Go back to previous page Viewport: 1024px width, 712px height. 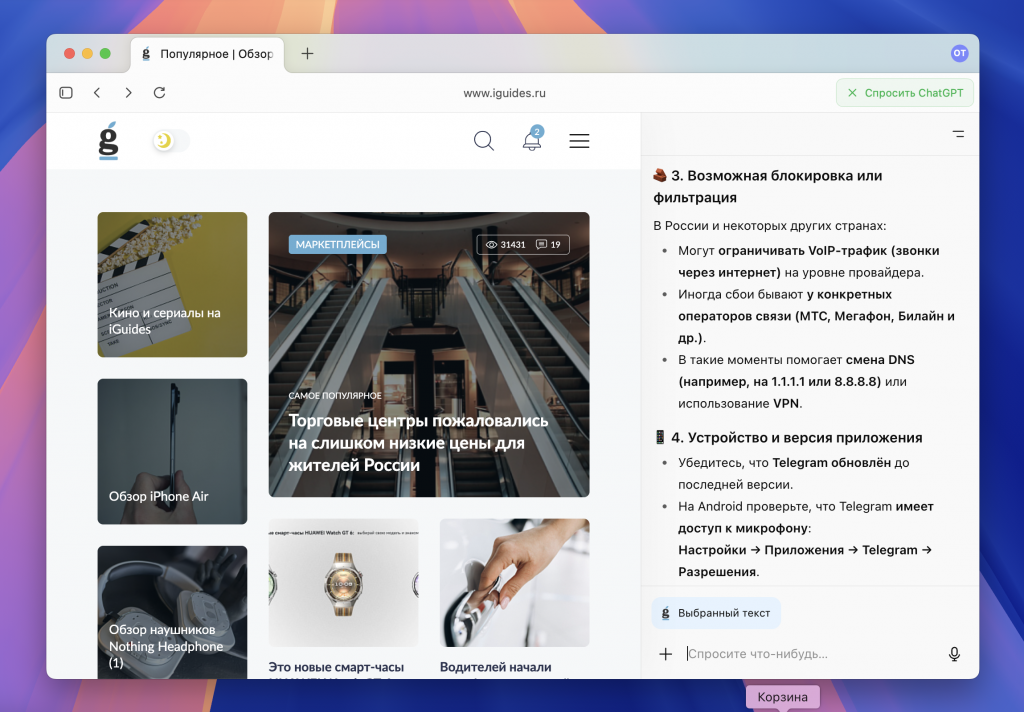click(97, 93)
